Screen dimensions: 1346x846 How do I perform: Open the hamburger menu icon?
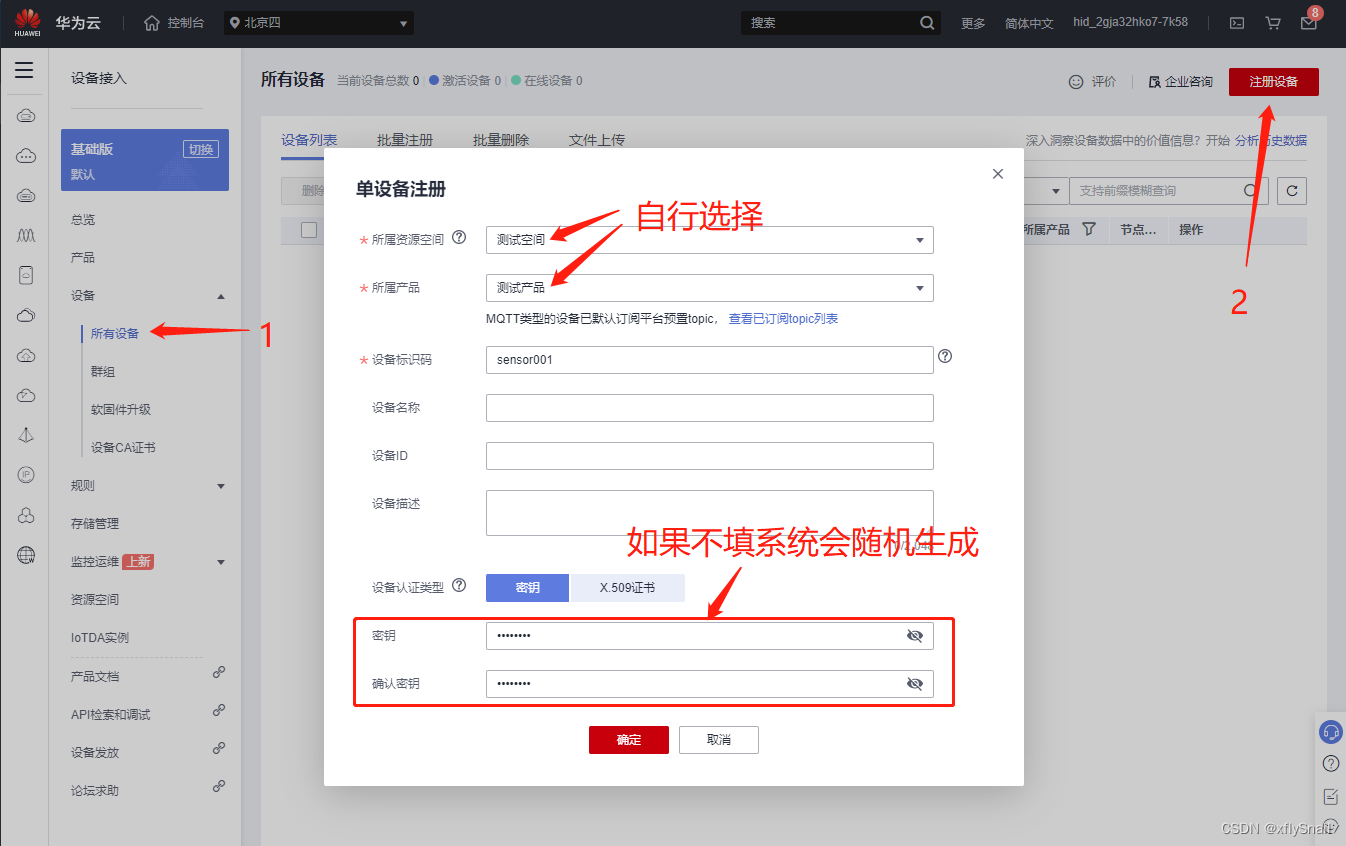coord(24,70)
